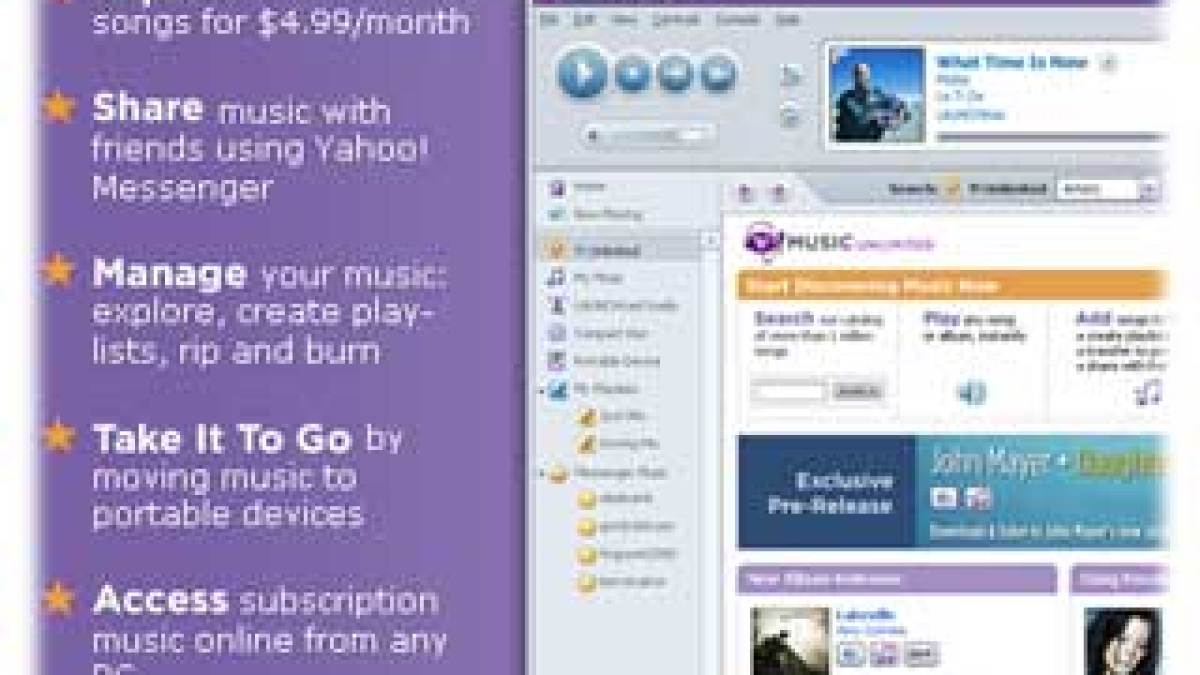Click the search field under 'Search our catalog'
Viewport: 1200px width, 675px height.
pyautogui.click(x=788, y=391)
